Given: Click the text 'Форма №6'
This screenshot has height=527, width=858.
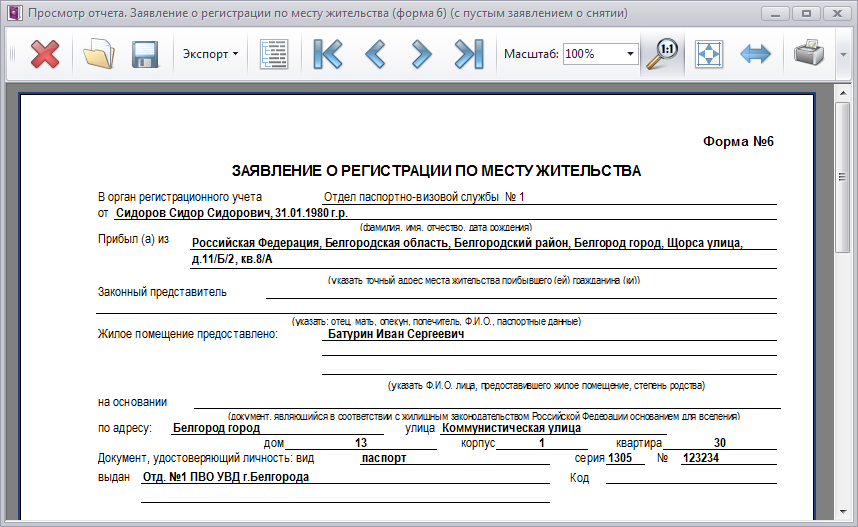Looking at the screenshot, I should click(738, 142).
